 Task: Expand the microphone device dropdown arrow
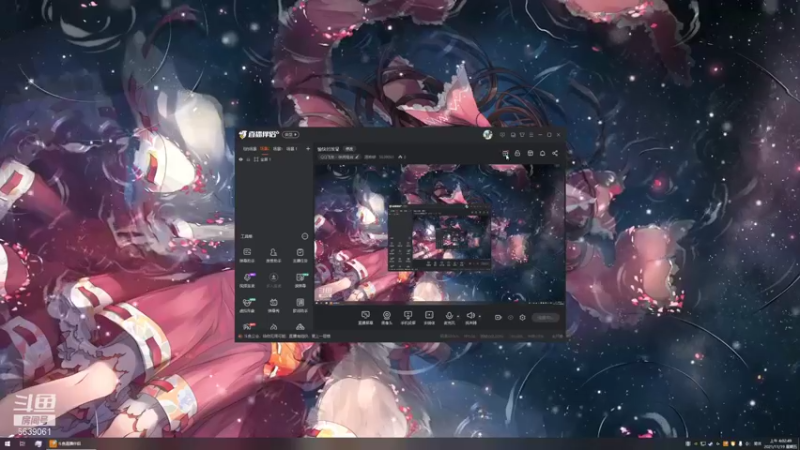[x=458, y=316]
